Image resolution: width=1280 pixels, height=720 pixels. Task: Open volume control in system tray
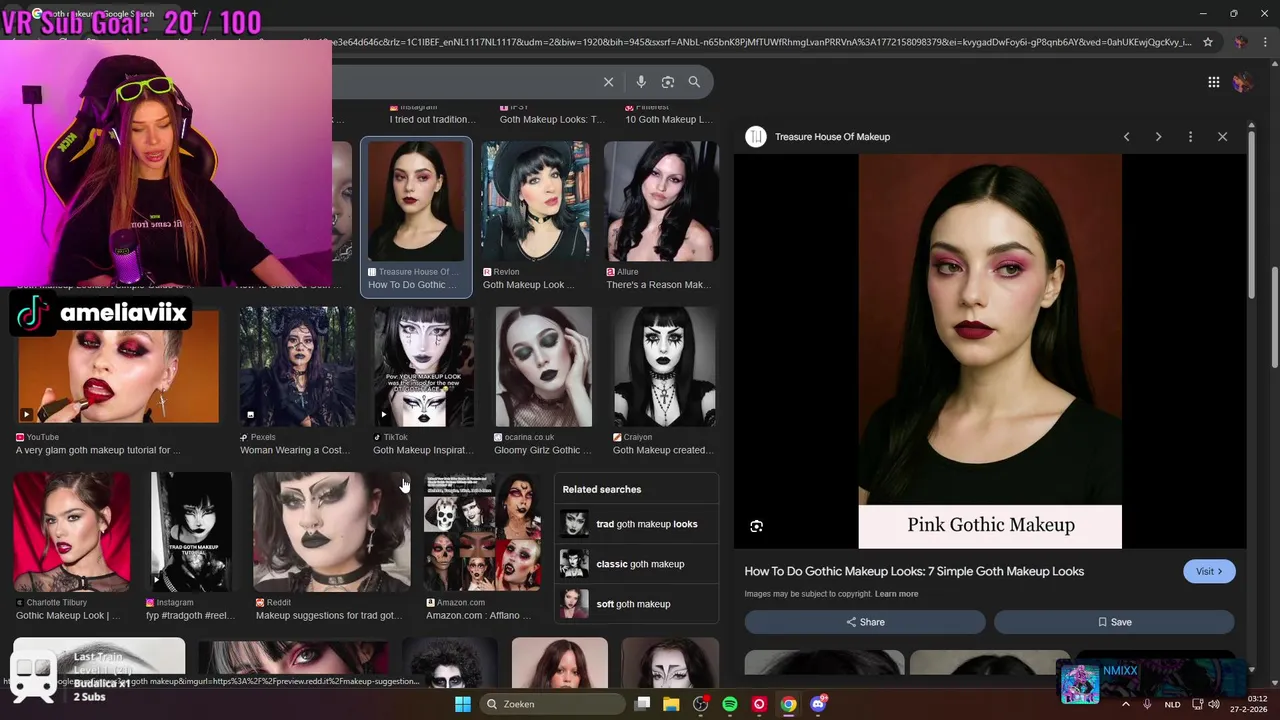tap(1214, 704)
